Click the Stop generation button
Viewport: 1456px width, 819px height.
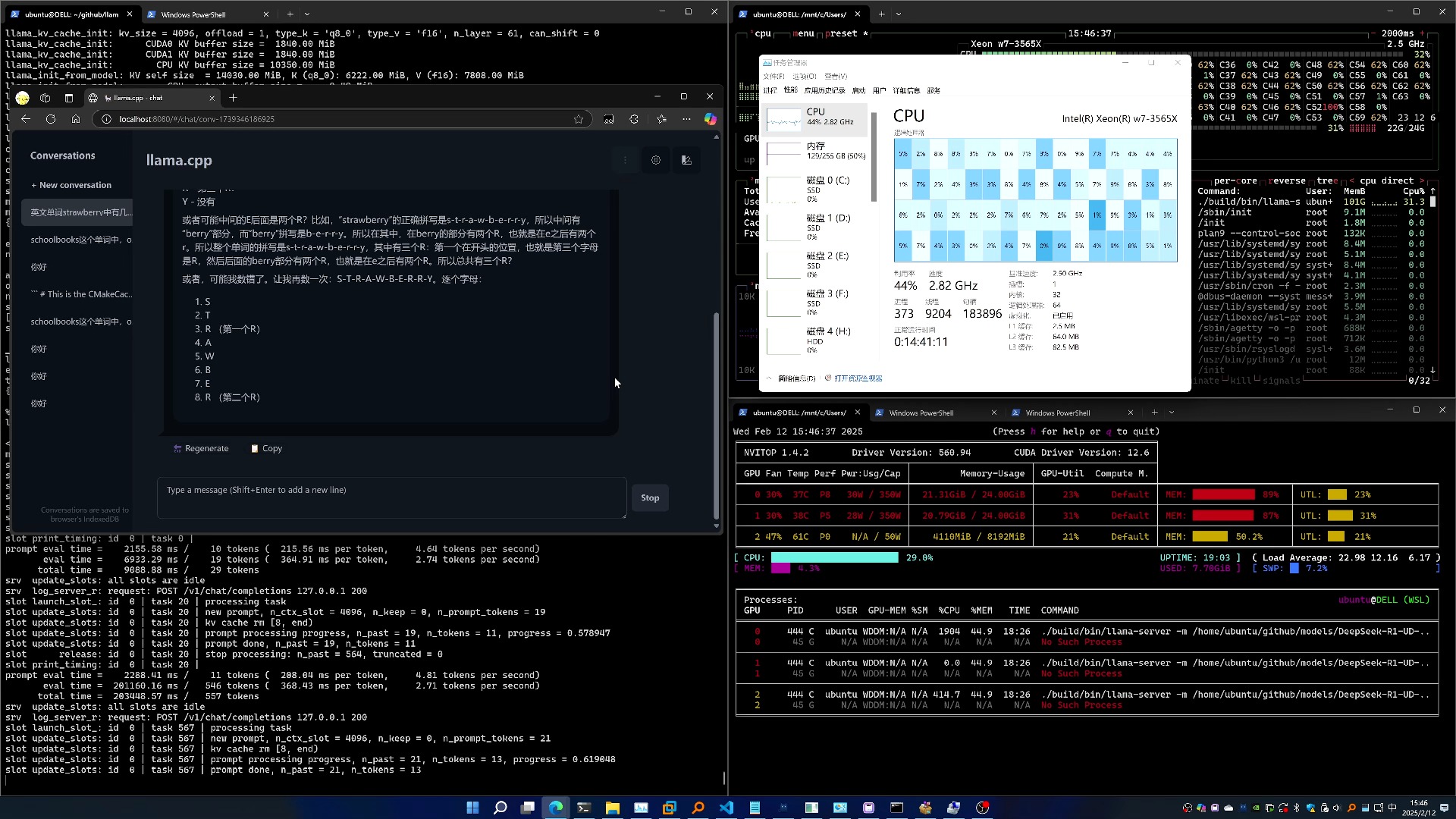click(x=650, y=498)
